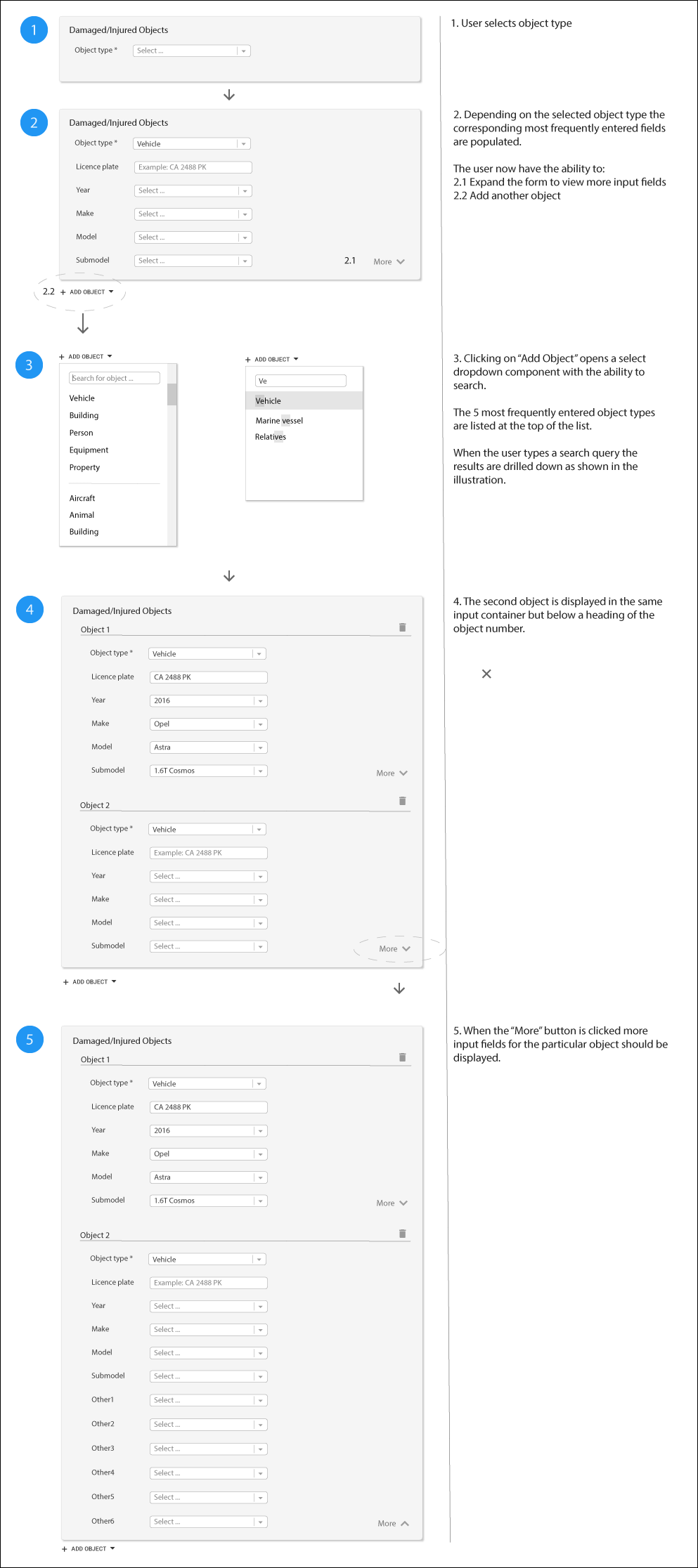Image resolution: width=698 pixels, height=1568 pixels.
Task: Click the Add Object button labeled 2.2
Action: pyautogui.click(x=87, y=292)
